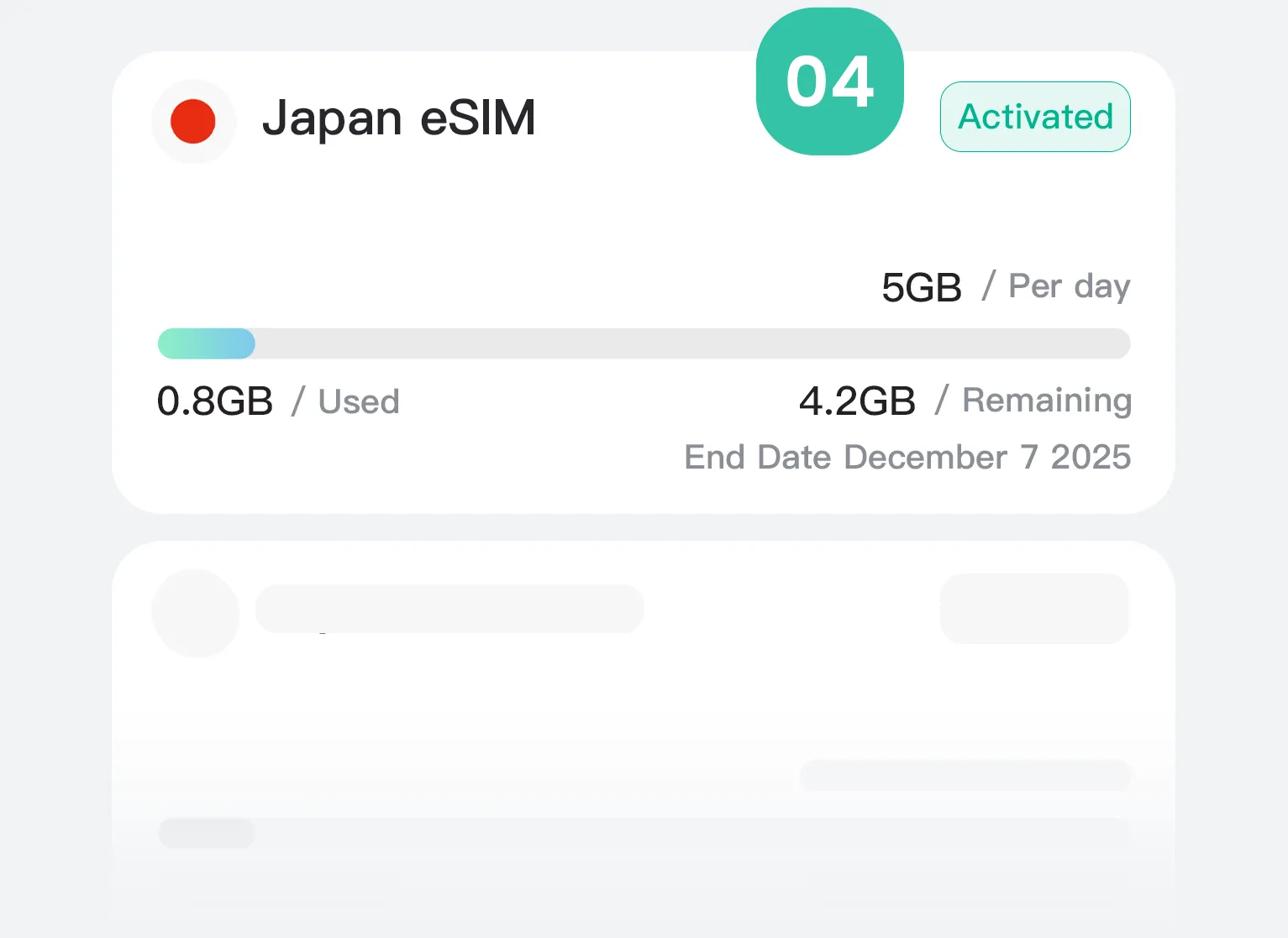Click the Activated status badge
This screenshot has height=938, width=1288.
1035,117
